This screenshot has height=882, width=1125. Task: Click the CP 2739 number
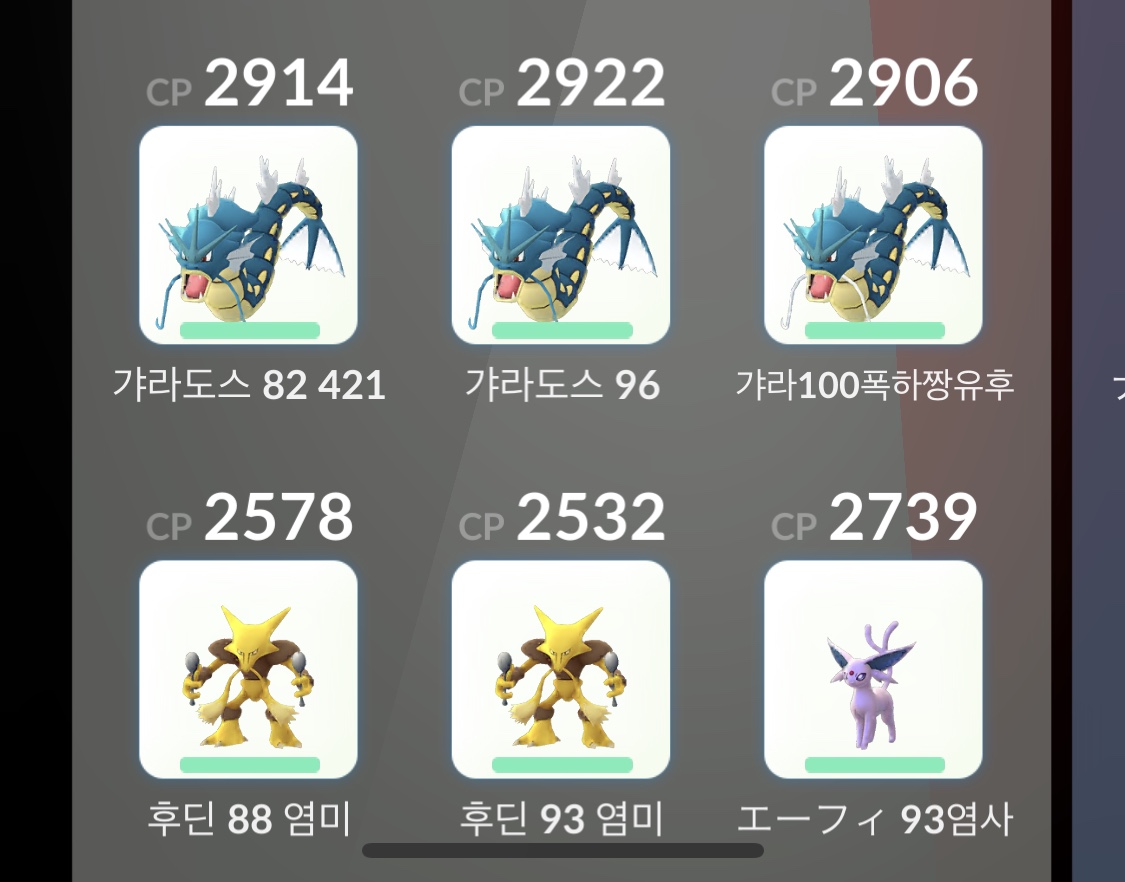903,517
